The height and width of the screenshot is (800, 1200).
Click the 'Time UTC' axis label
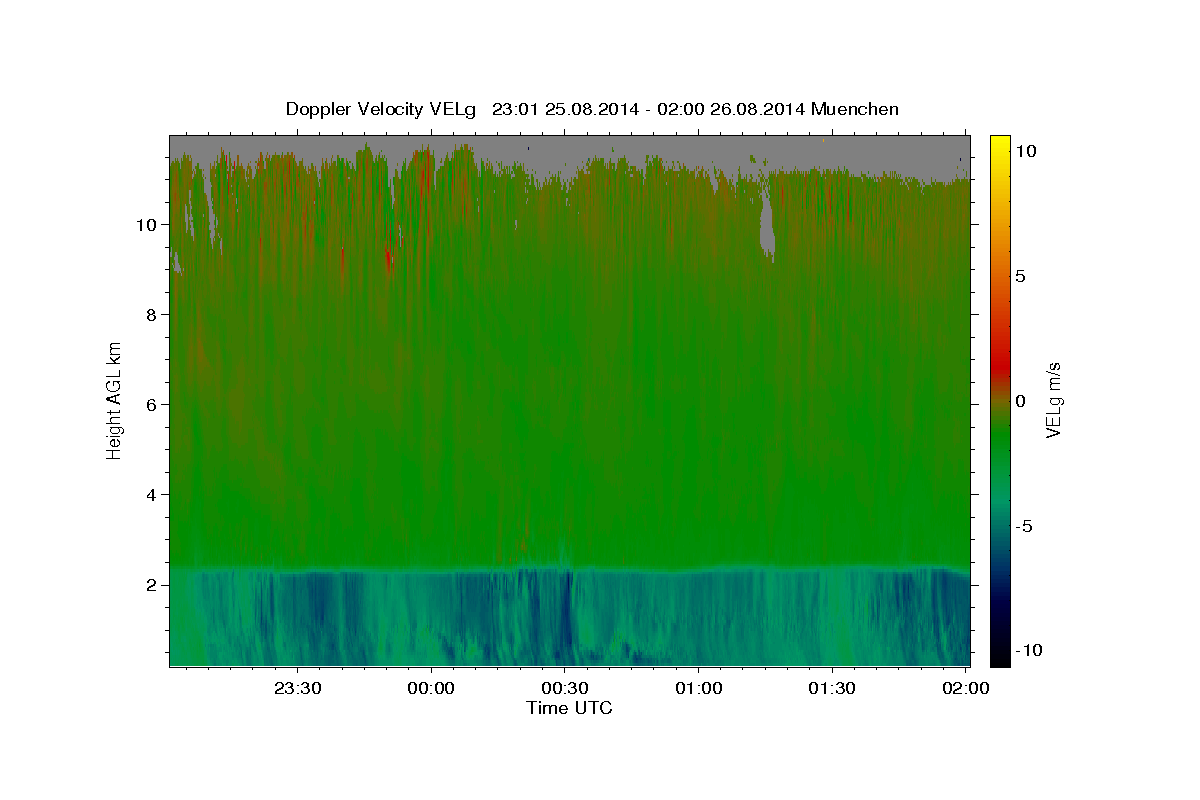point(569,708)
